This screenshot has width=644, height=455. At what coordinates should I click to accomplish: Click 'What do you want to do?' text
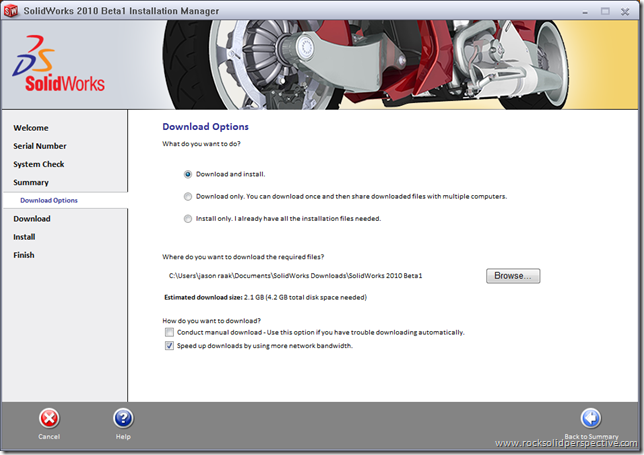tap(201, 144)
